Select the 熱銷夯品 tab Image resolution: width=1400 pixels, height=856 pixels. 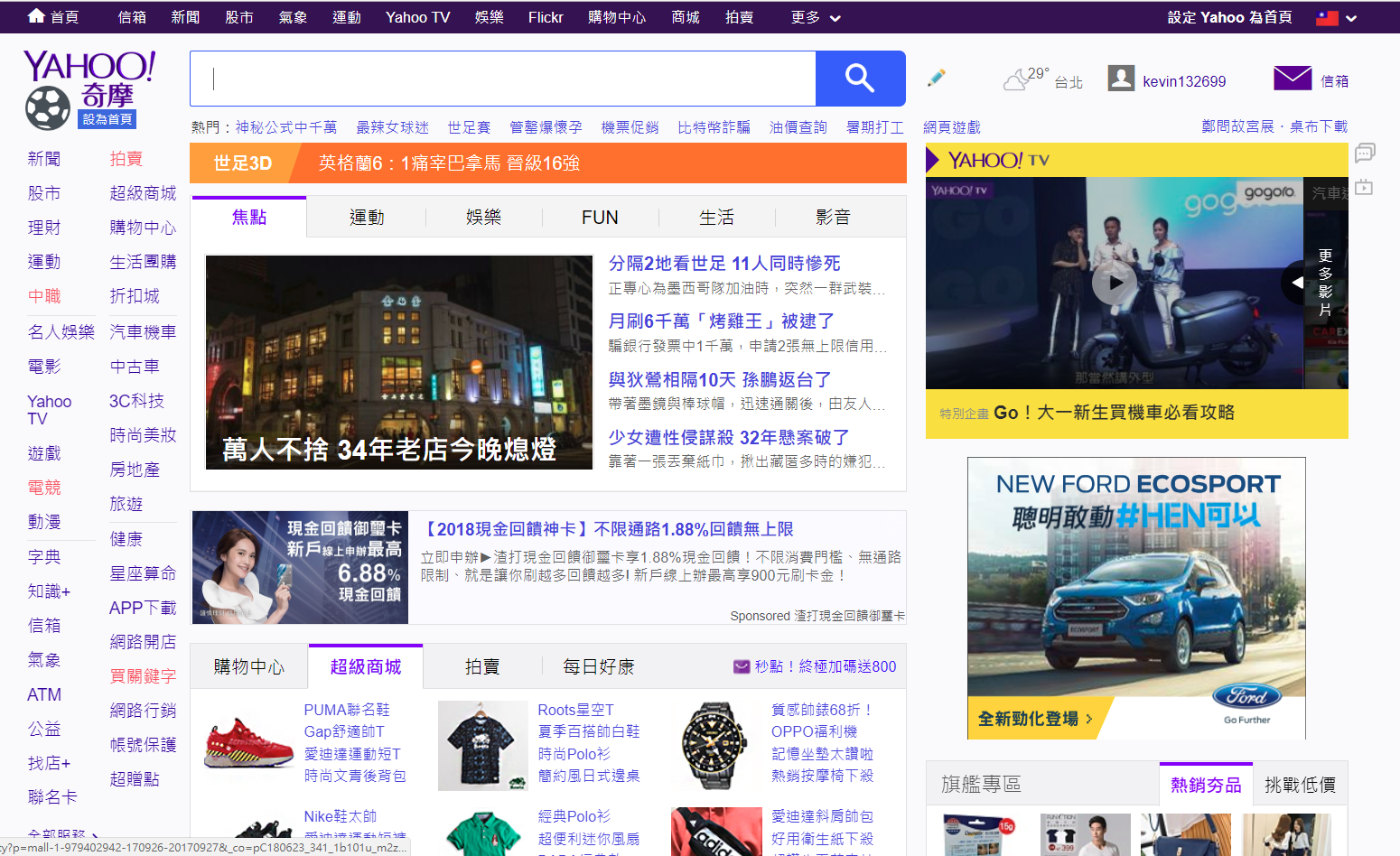[1206, 785]
